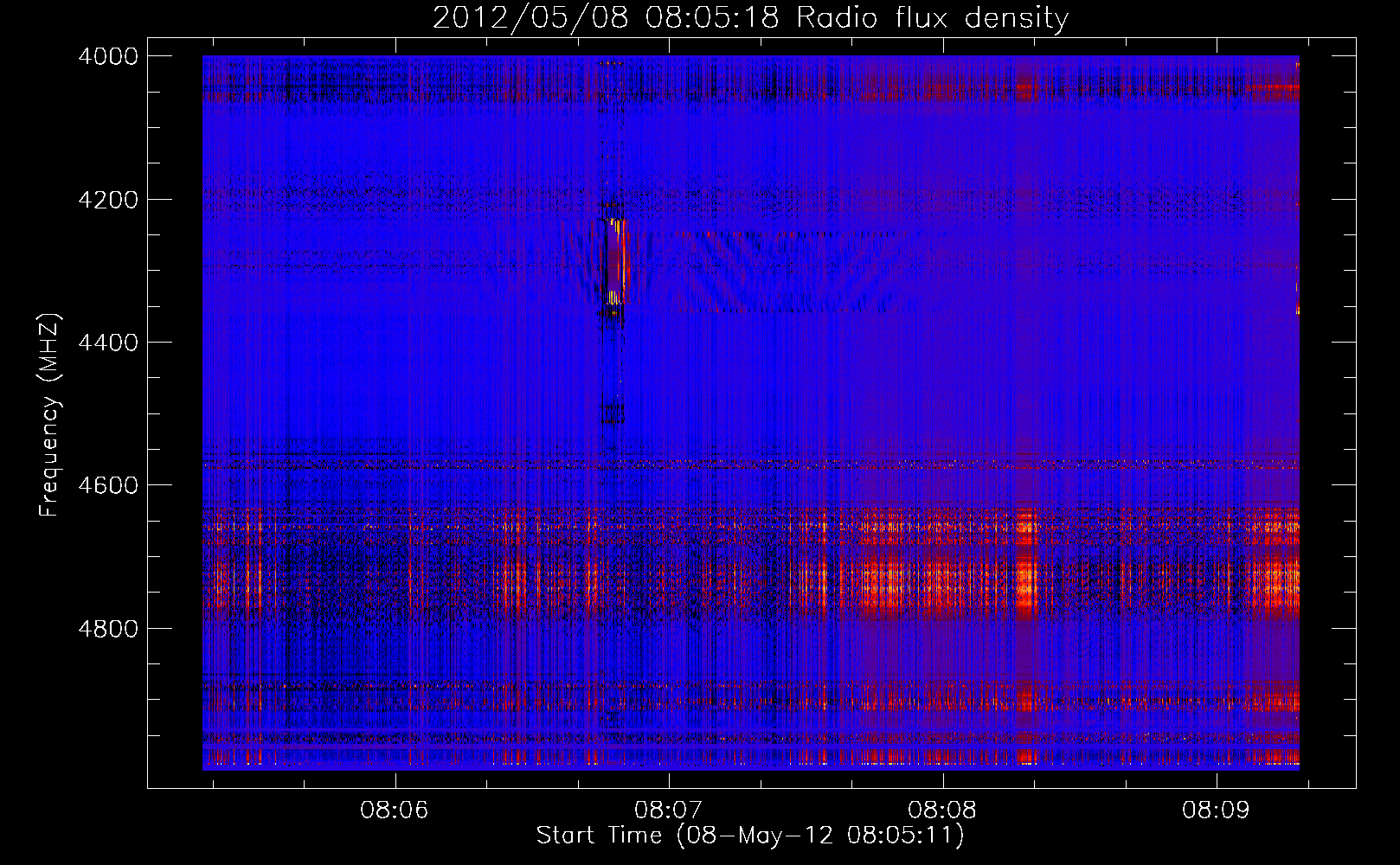The height and width of the screenshot is (865, 1400).
Task: Click the 4400 frequency tick label
Action: [108, 343]
